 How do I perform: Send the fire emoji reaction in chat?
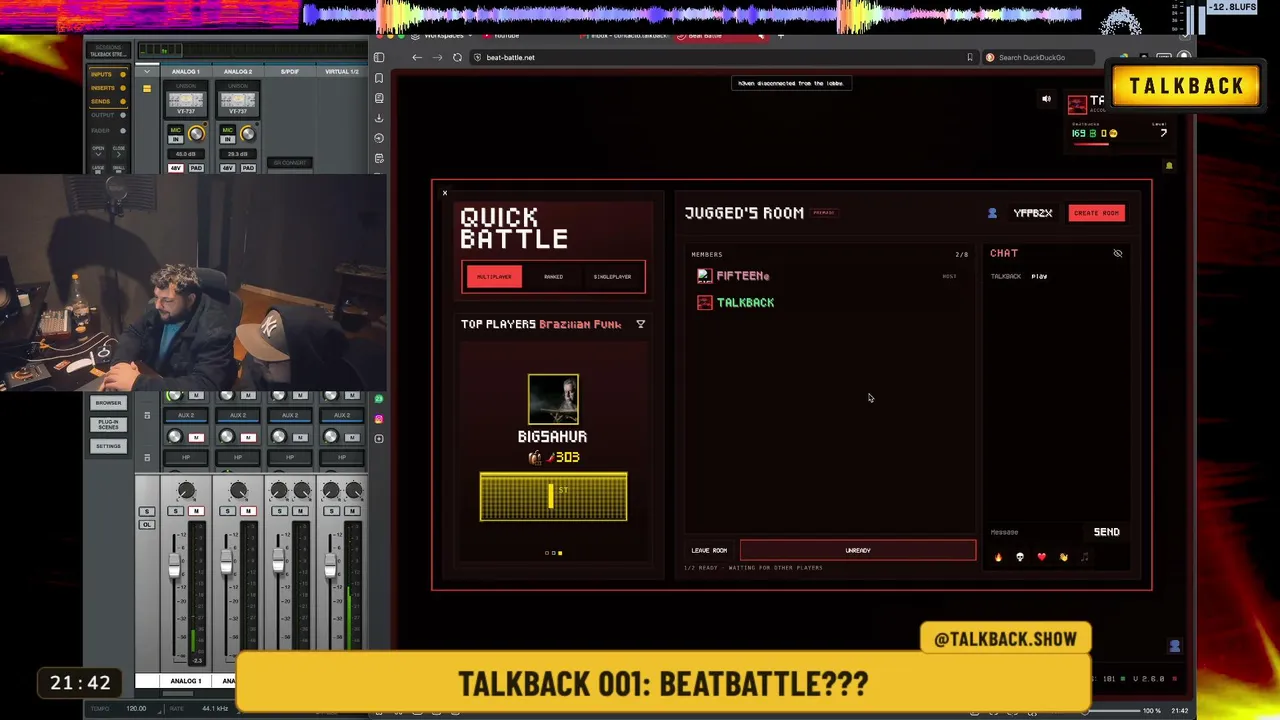tap(998, 557)
